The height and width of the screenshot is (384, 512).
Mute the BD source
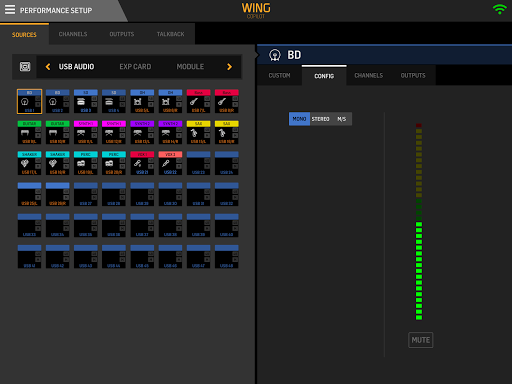pyautogui.click(x=421, y=340)
